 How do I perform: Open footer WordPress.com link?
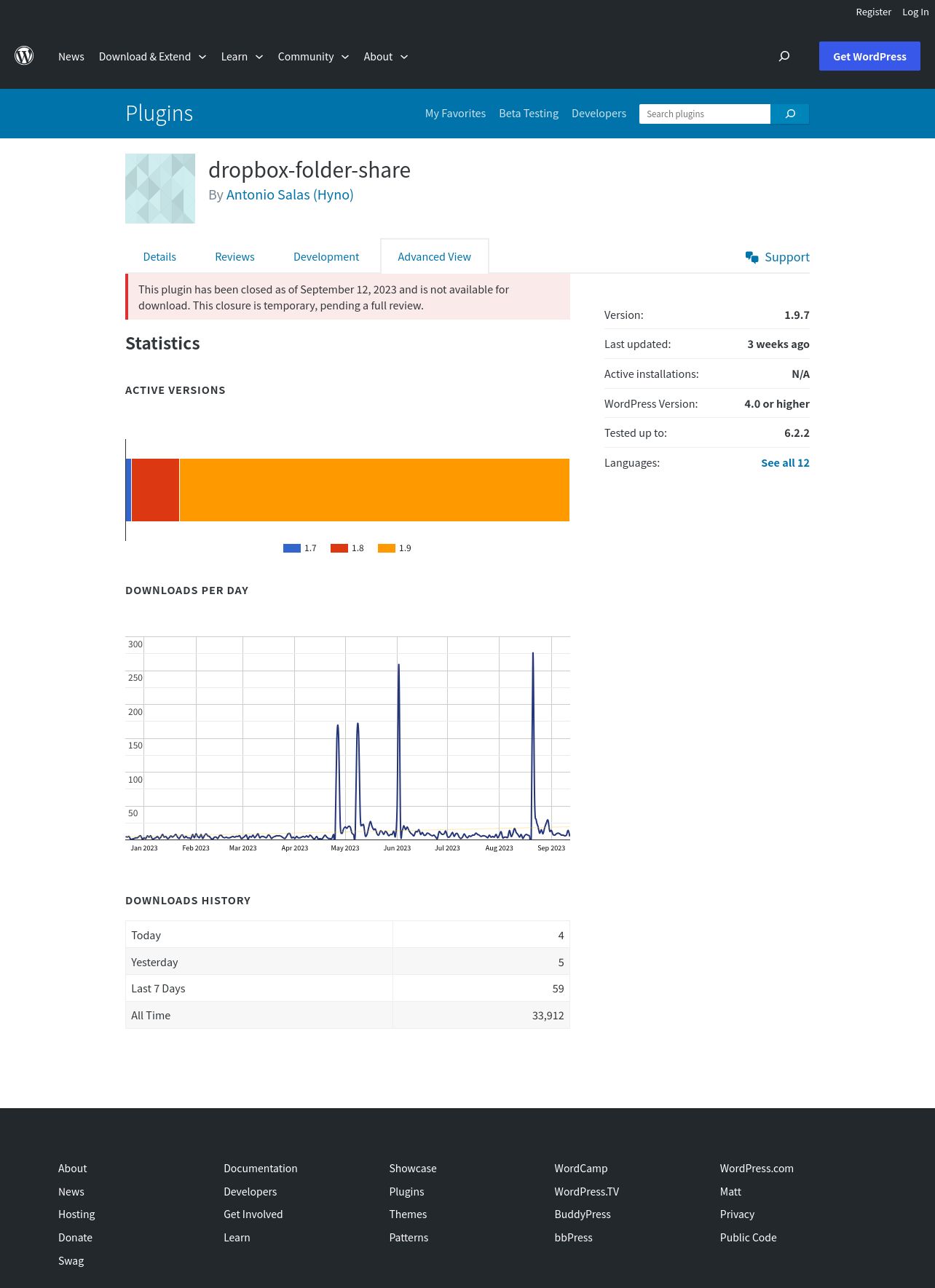[x=757, y=1169]
